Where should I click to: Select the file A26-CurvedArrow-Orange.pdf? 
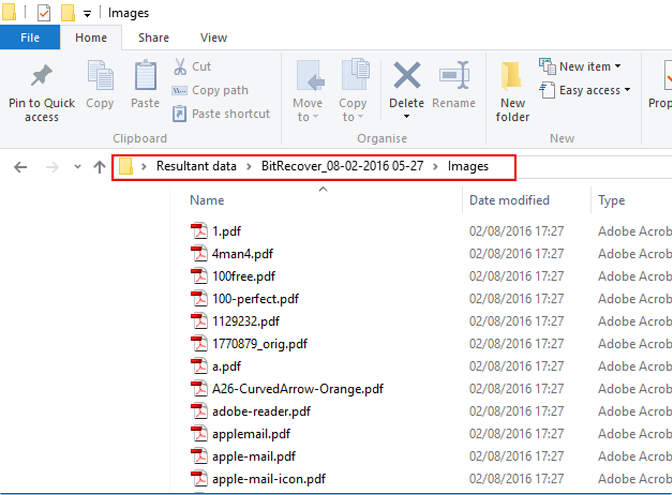297,389
